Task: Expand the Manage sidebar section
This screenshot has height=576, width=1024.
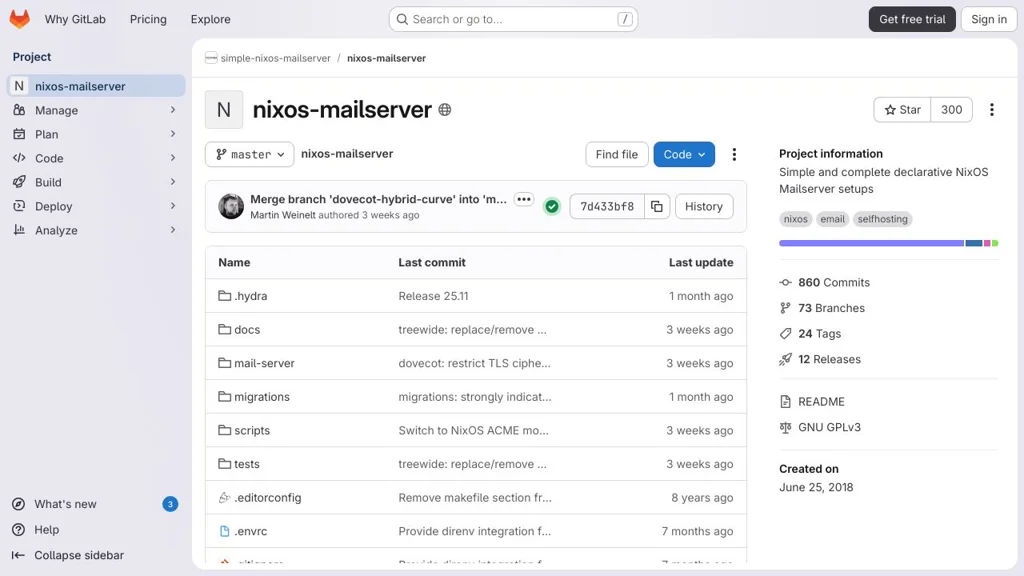Action: tap(94, 110)
